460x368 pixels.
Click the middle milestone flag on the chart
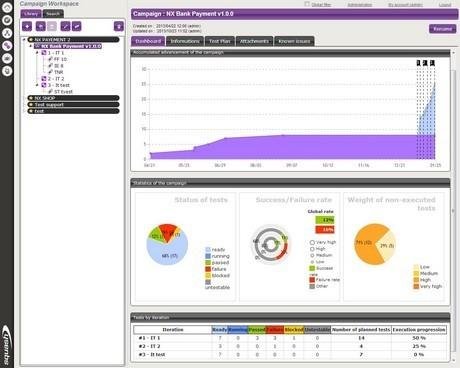pyautogui.click(x=425, y=63)
